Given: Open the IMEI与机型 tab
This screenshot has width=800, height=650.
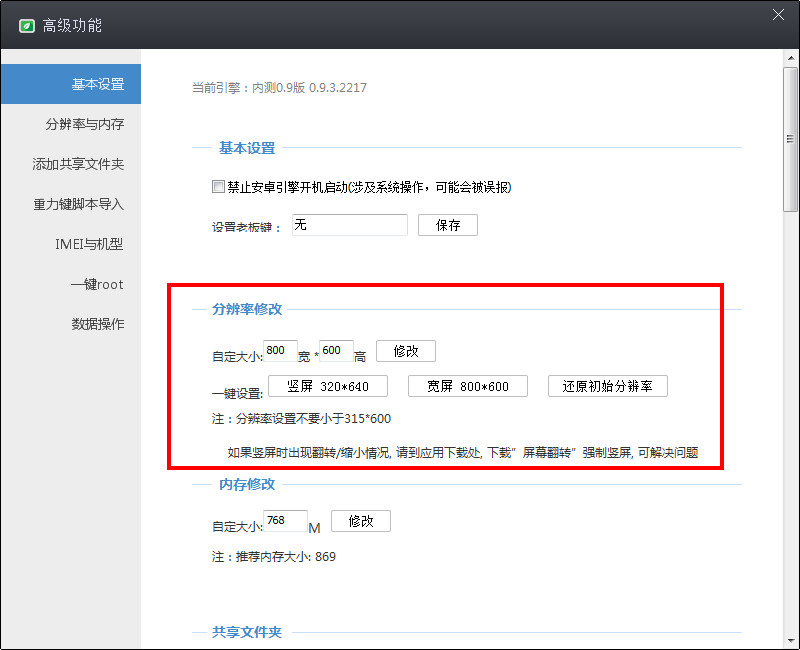Looking at the screenshot, I should (89, 244).
